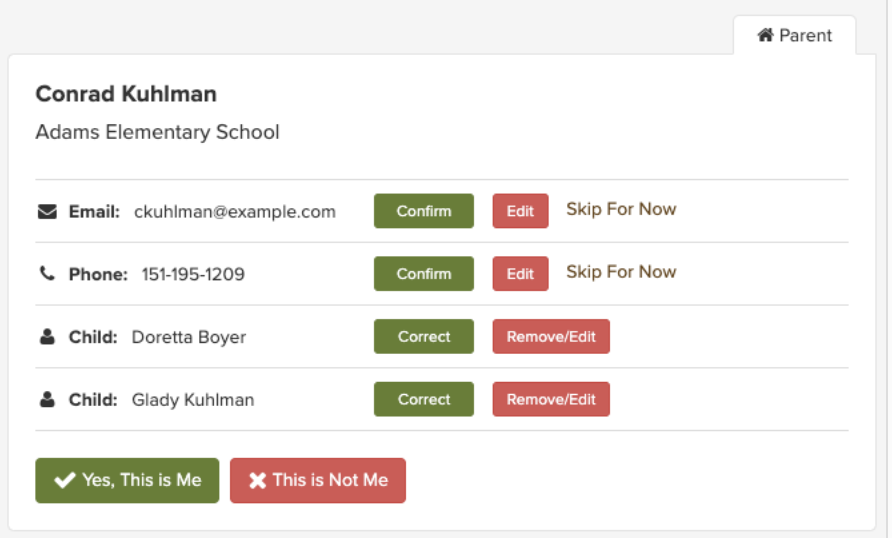Edit the email ckuhlman@example.com
Image resolution: width=892 pixels, height=538 pixels.
click(521, 211)
